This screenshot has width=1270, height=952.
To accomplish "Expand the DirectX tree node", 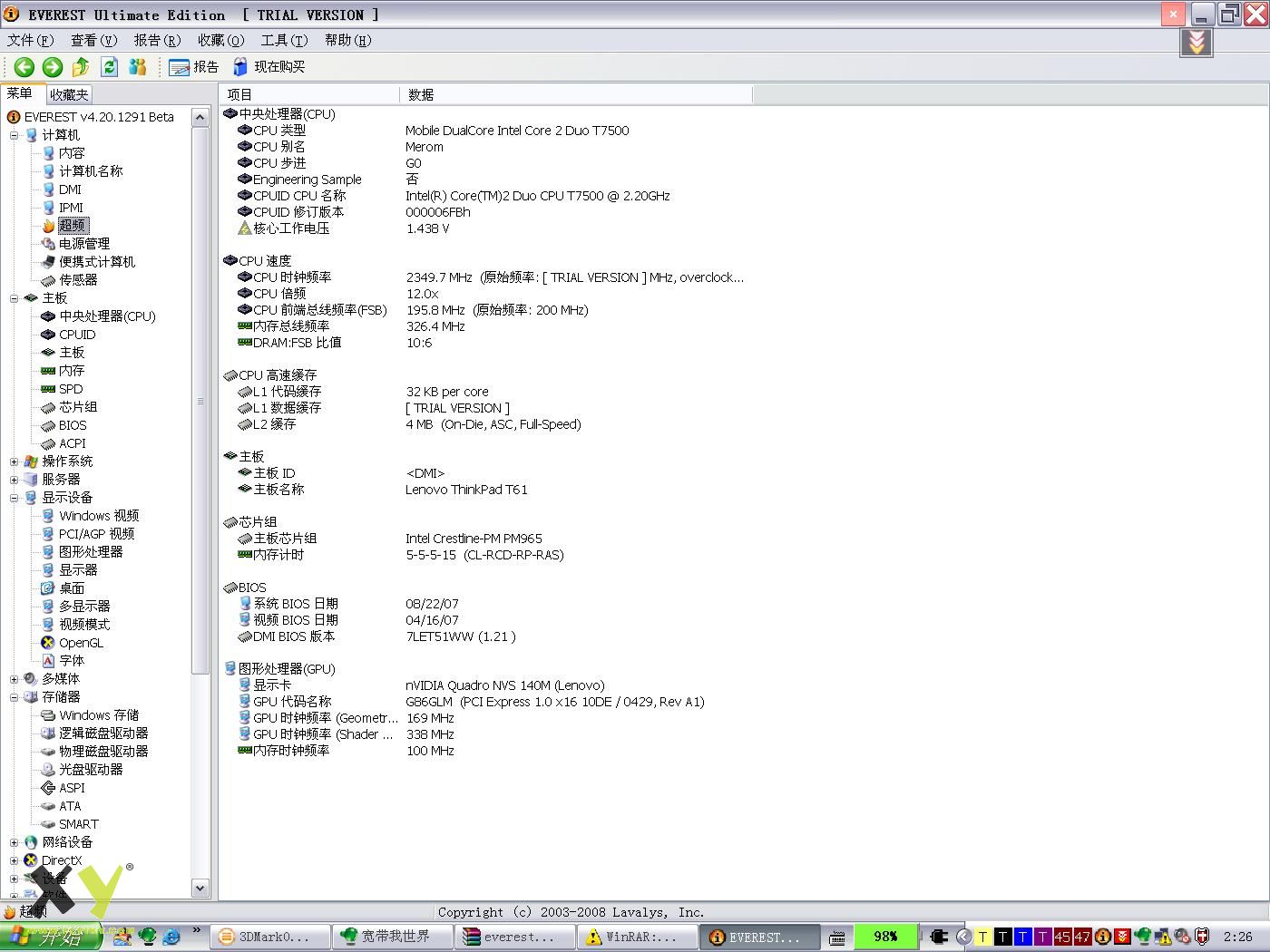I will [14, 860].
